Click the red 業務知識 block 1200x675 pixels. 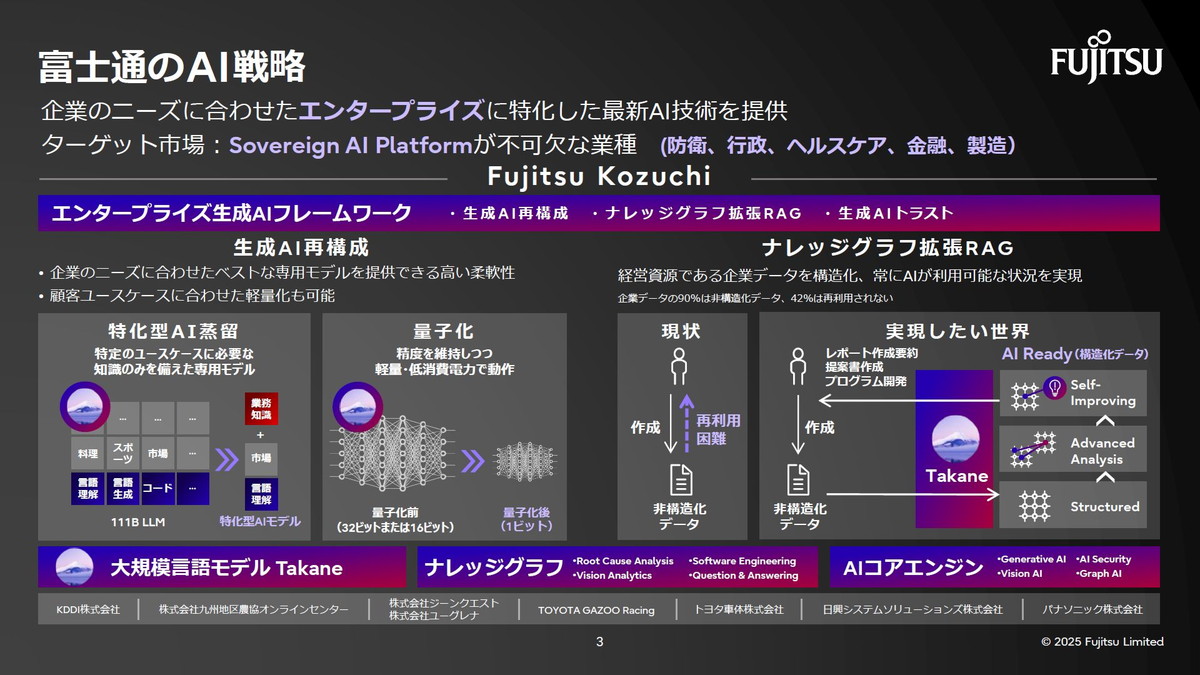coord(260,408)
